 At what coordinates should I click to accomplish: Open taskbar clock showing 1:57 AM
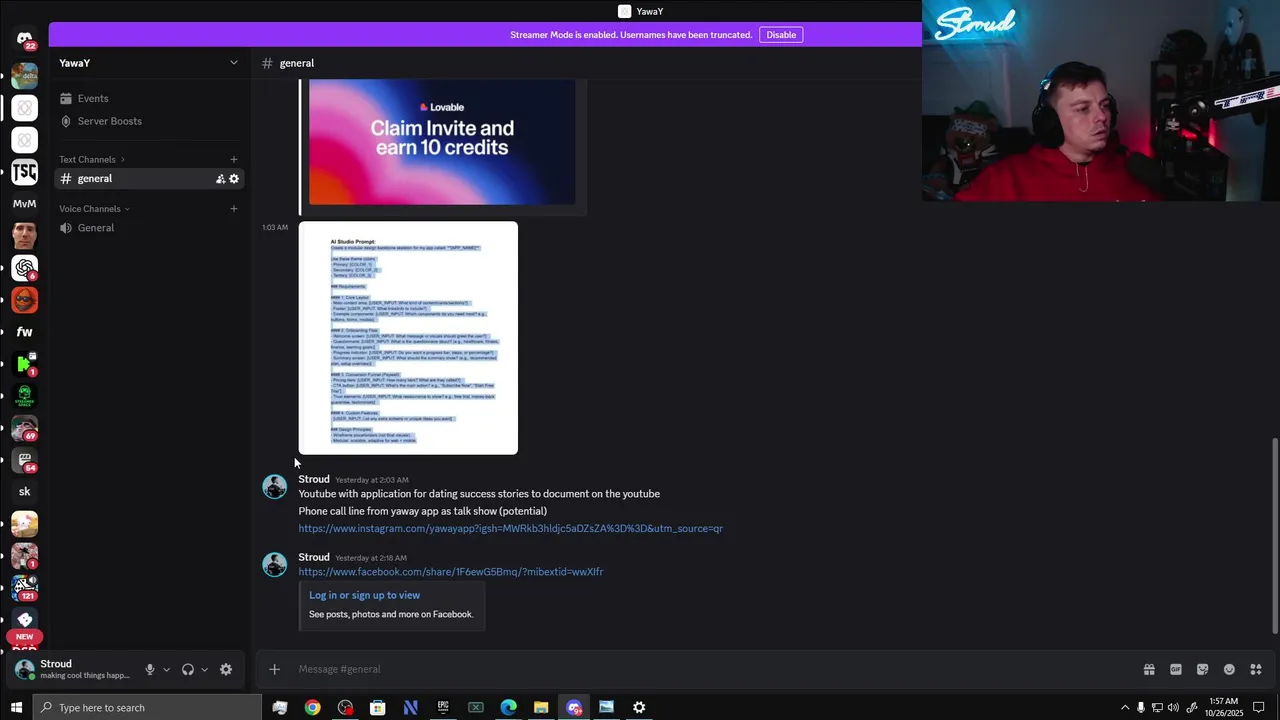click(1224, 708)
